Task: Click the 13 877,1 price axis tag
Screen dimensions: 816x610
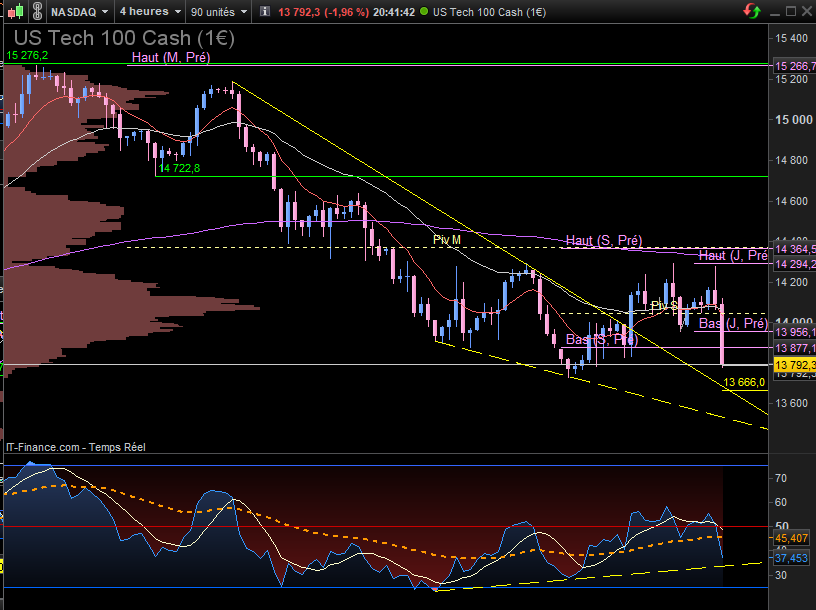Action: (795, 348)
